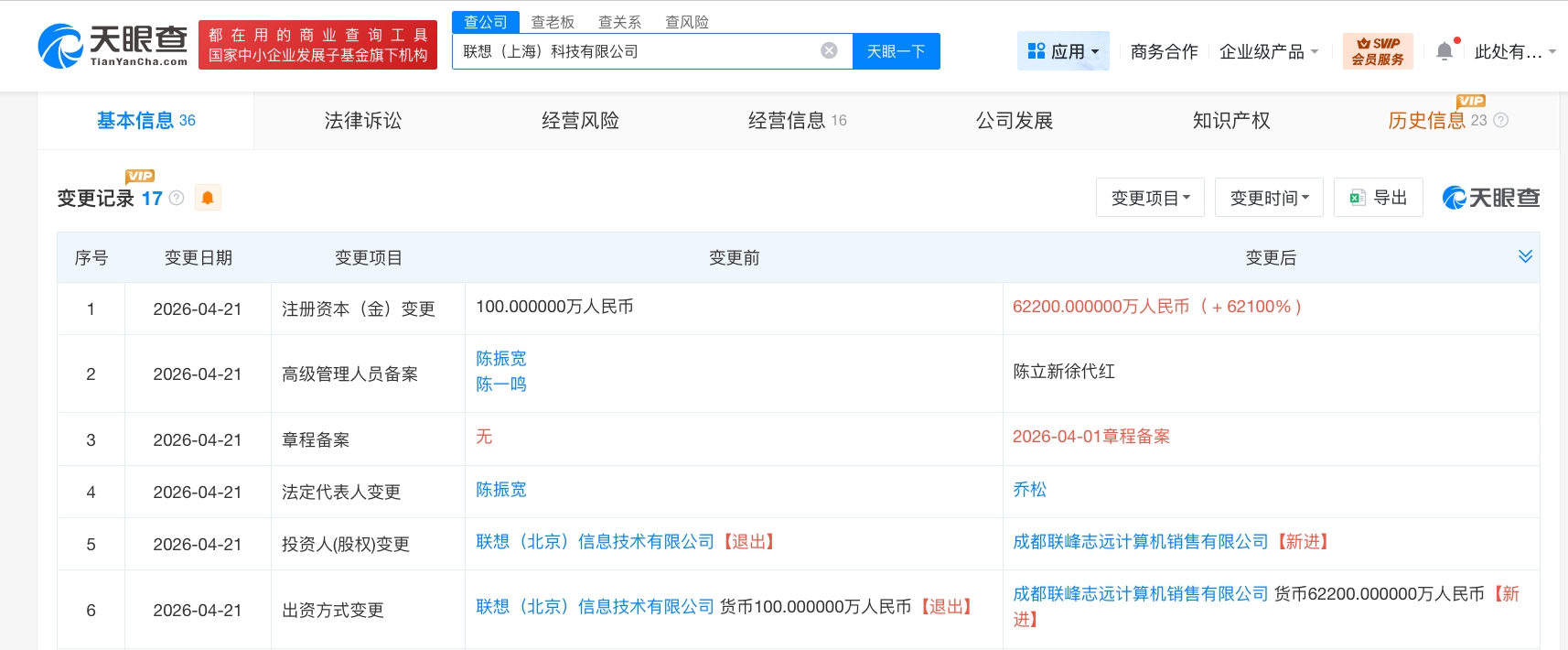Click help icon next to 变更记录
Screen dimensions: 1568x650
pyautogui.click(x=177, y=198)
